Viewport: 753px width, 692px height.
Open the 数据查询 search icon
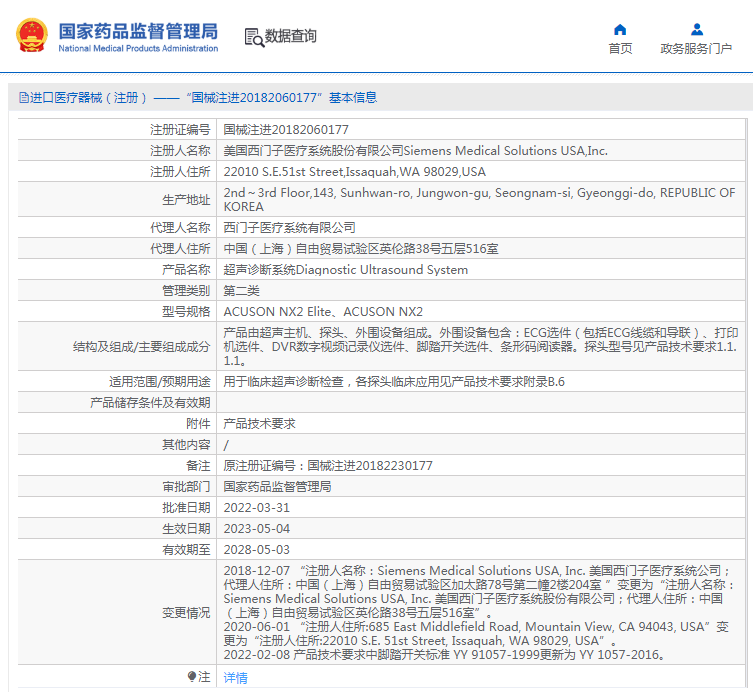point(254,37)
